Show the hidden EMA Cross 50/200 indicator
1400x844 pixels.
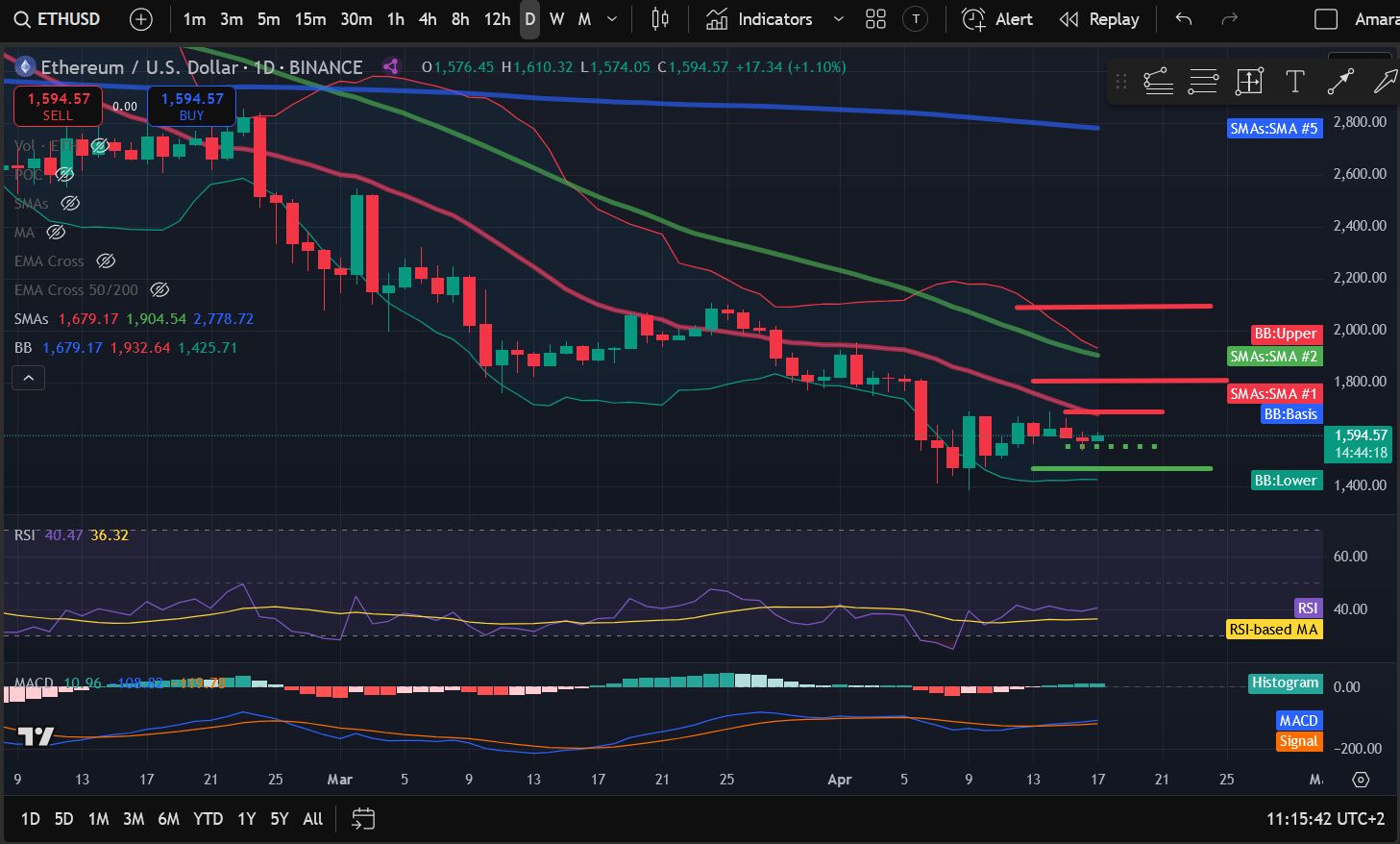(x=160, y=290)
